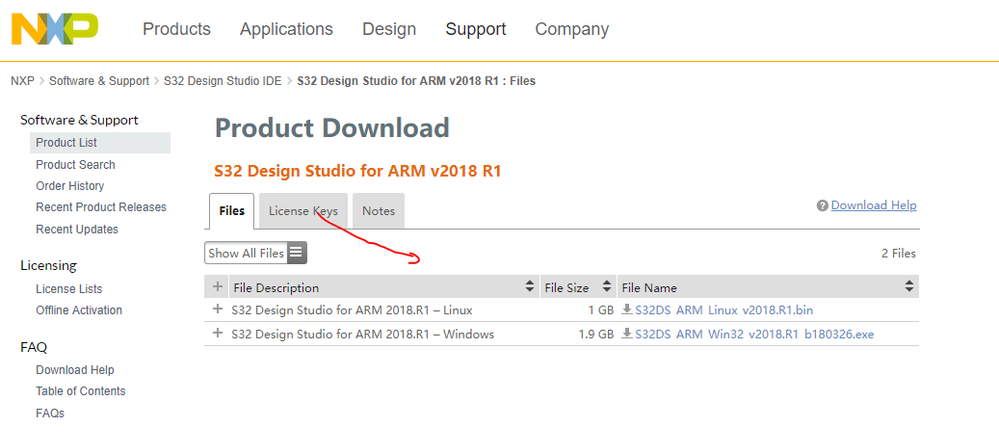Switch to the License Keys tab
Image resolution: width=999 pixels, height=434 pixels.
click(x=303, y=211)
